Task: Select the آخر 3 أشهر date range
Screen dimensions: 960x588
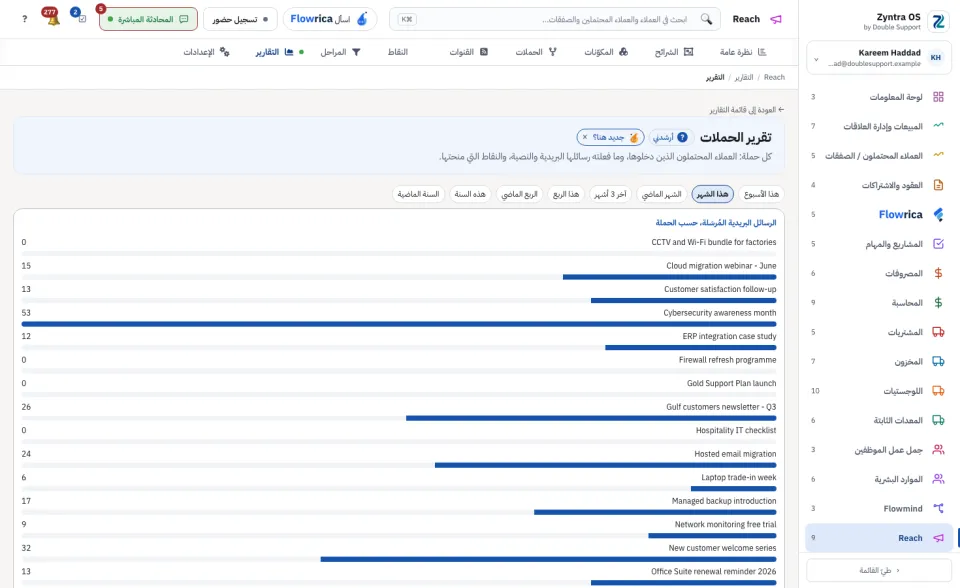Action: [610, 194]
